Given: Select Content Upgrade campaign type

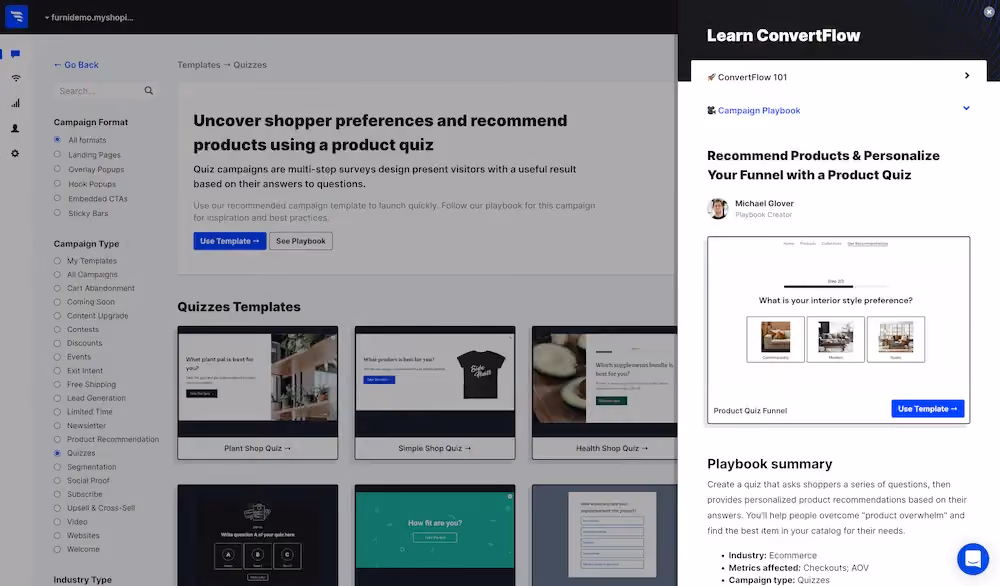Looking at the screenshot, I should tap(57, 316).
